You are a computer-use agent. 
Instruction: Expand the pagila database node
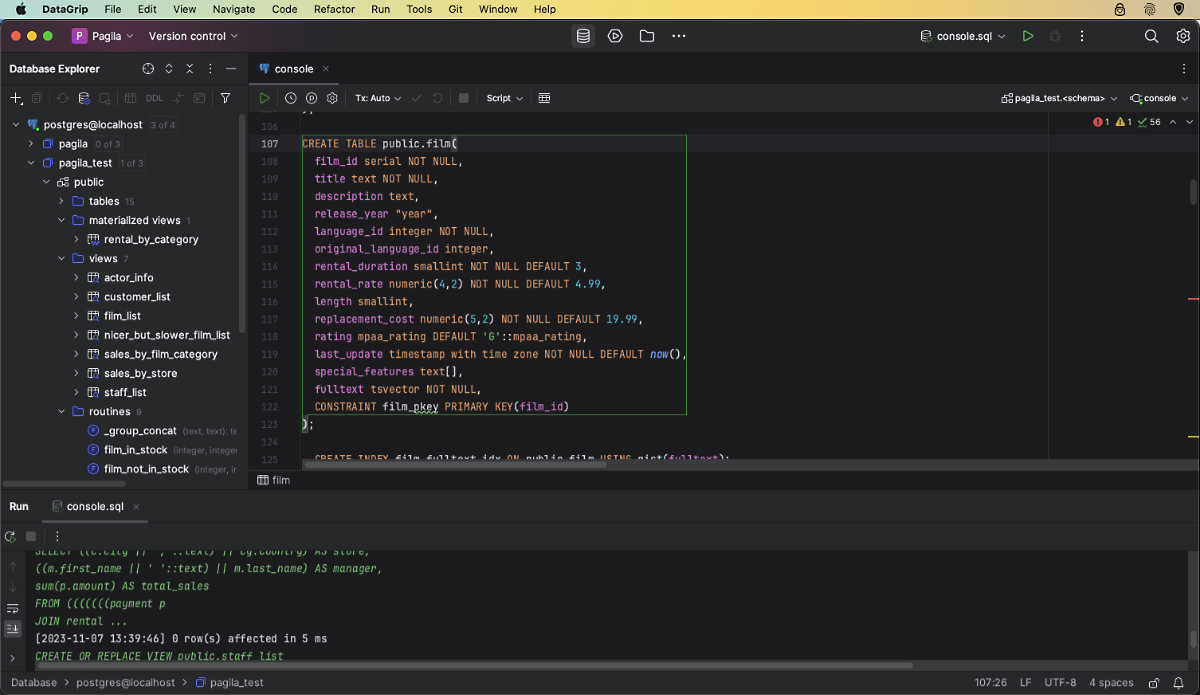(31, 144)
